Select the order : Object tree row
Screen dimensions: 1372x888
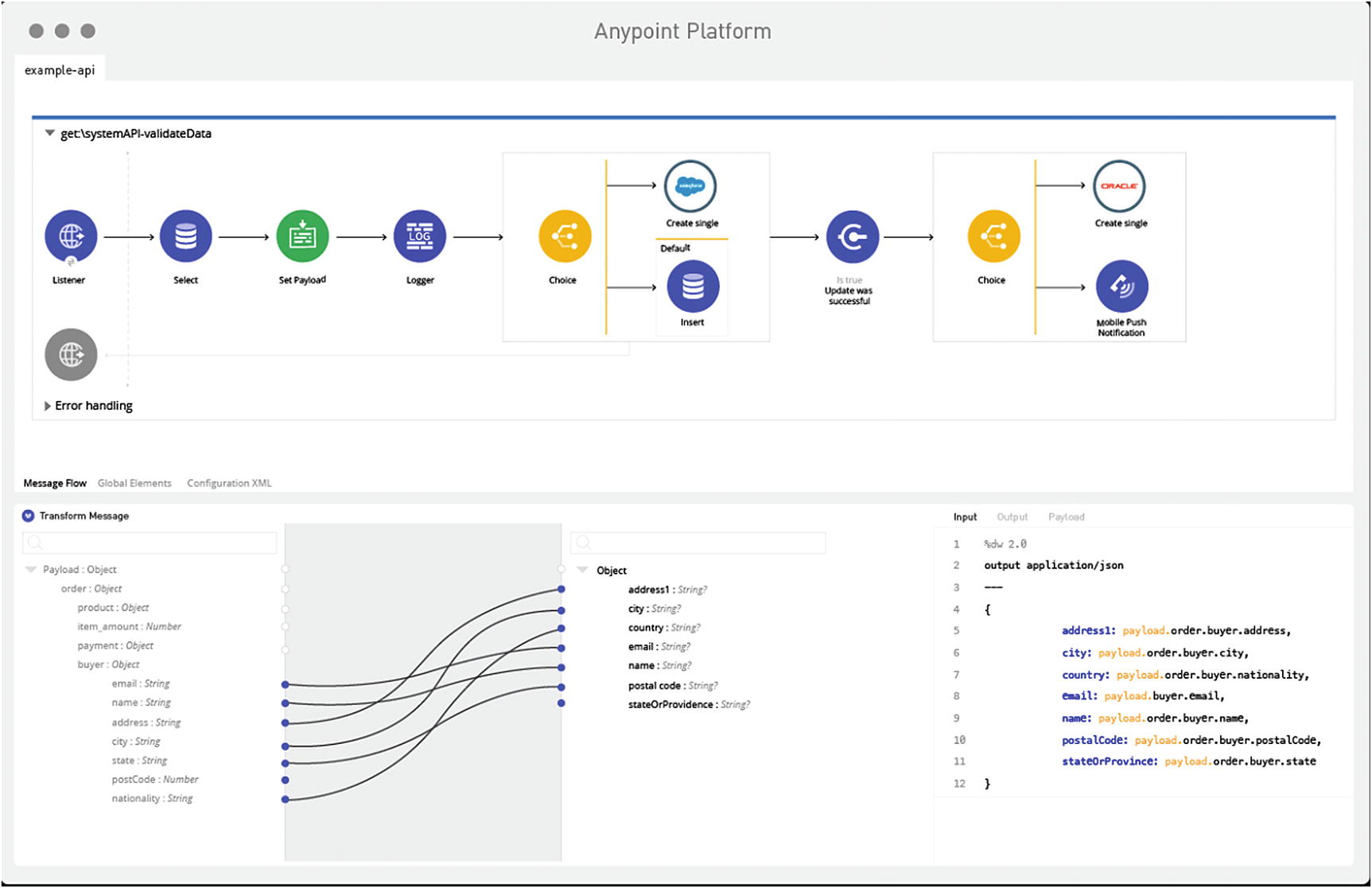91,589
